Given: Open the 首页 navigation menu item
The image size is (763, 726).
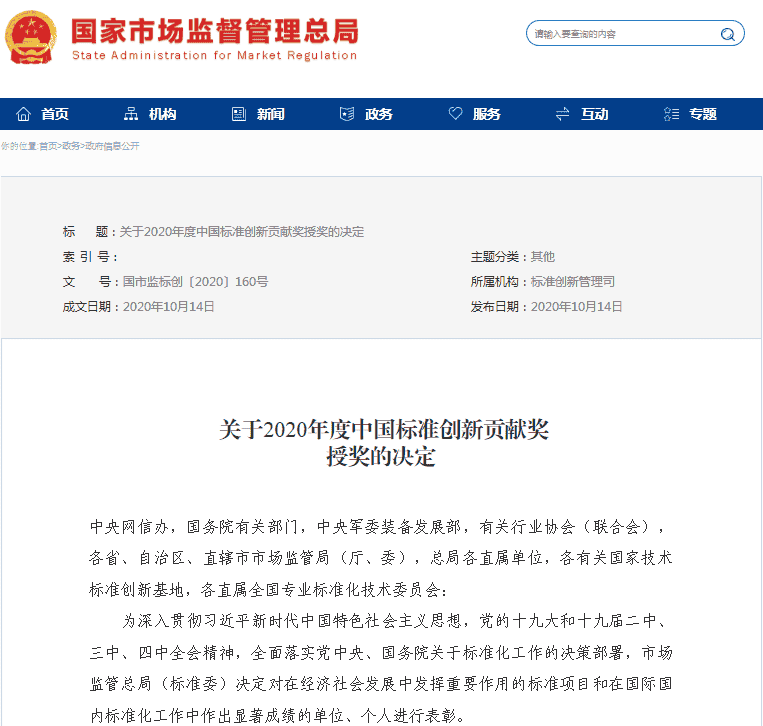Looking at the screenshot, I should click(x=55, y=114).
